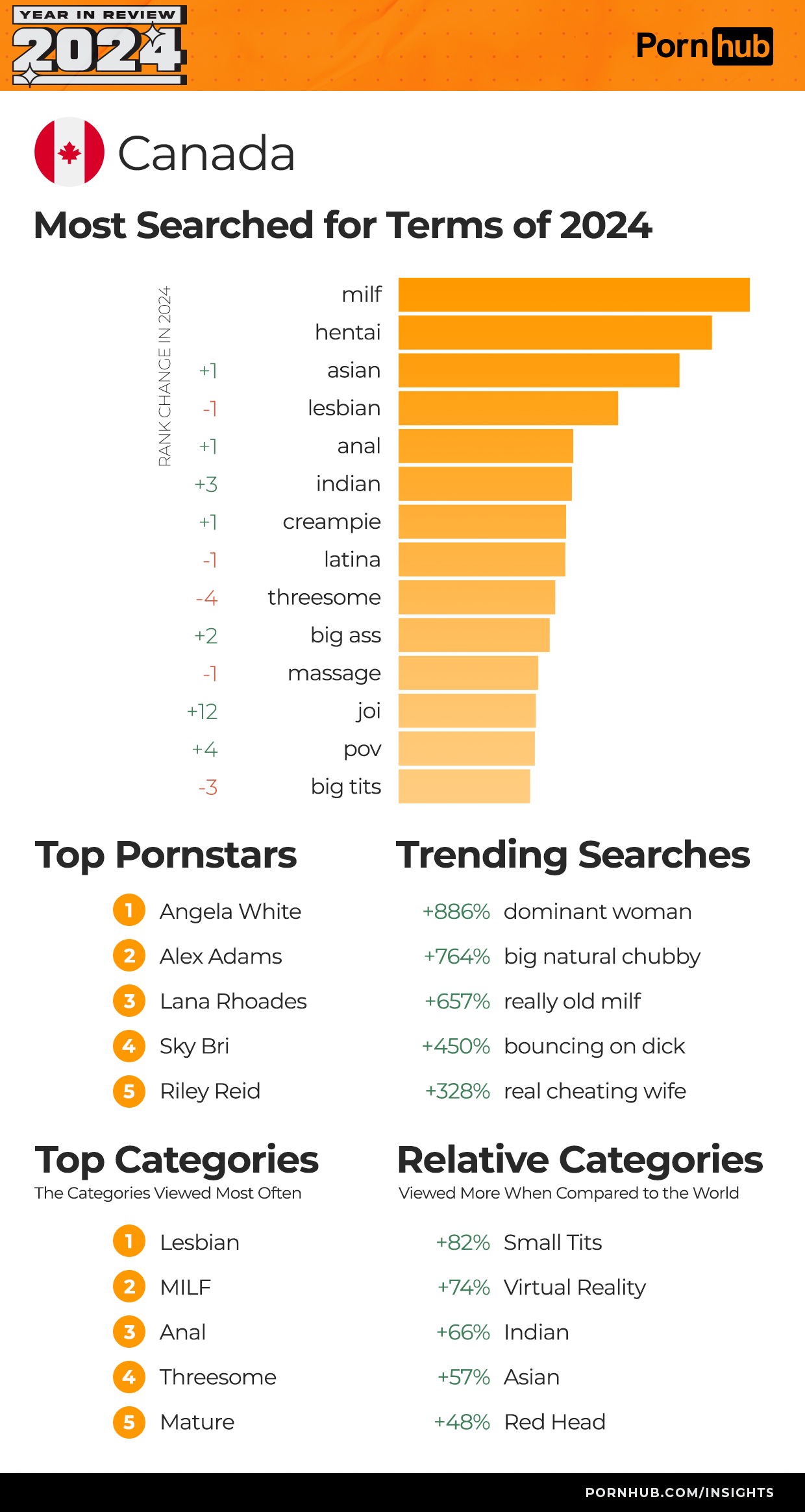Viewport: 805px width, 1512px height.
Task: Click the orange bar next to "pov"
Action: (466, 749)
